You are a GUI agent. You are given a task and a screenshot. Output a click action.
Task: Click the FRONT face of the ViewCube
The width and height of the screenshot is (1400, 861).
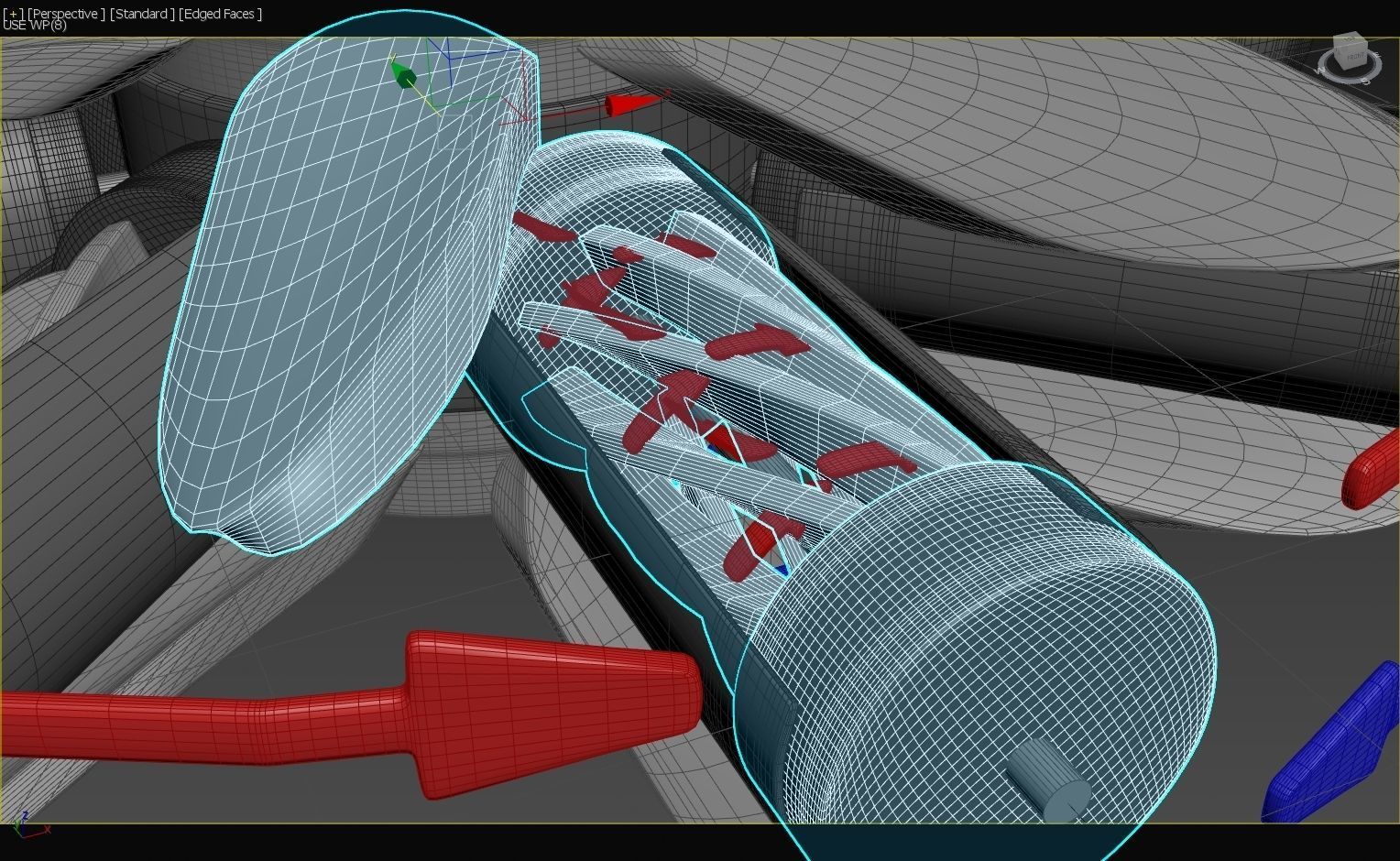1354,57
